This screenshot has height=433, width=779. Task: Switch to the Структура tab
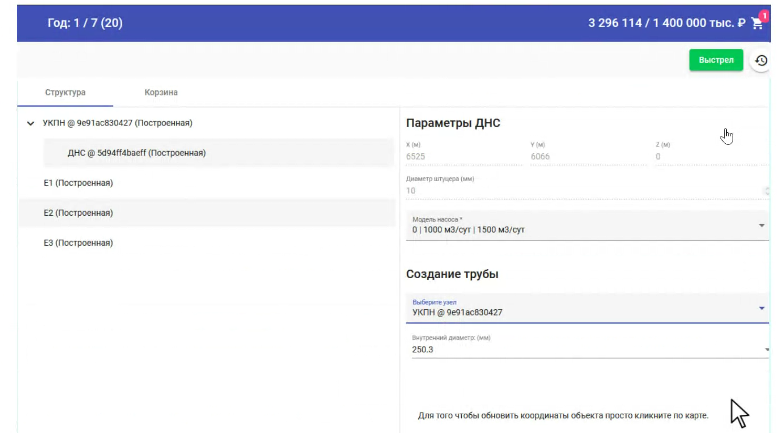[x=65, y=92]
